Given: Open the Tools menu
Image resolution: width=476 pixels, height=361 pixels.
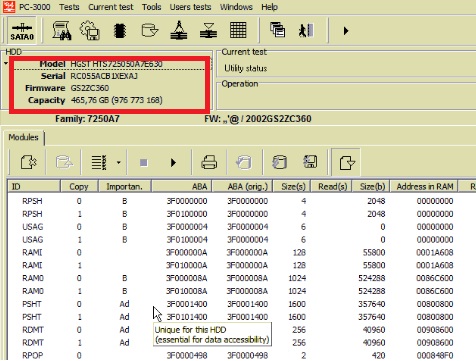Looking at the screenshot, I should [151, 7].
